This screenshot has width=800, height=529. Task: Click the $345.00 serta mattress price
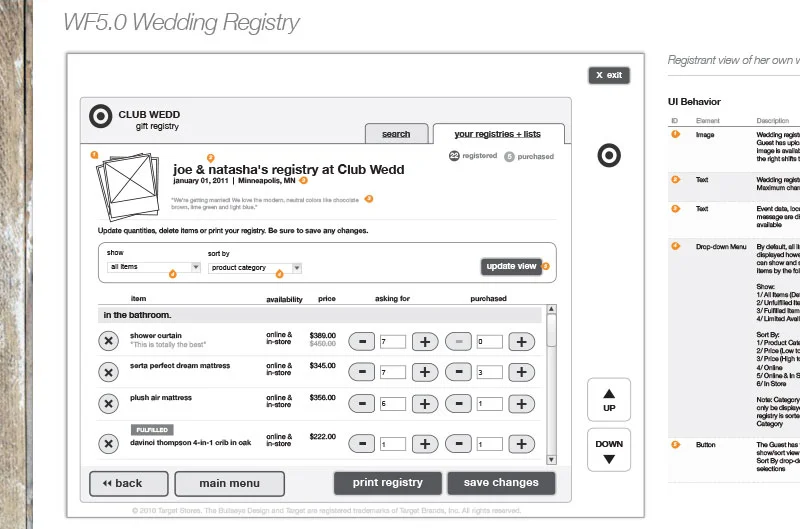(322, 365)
